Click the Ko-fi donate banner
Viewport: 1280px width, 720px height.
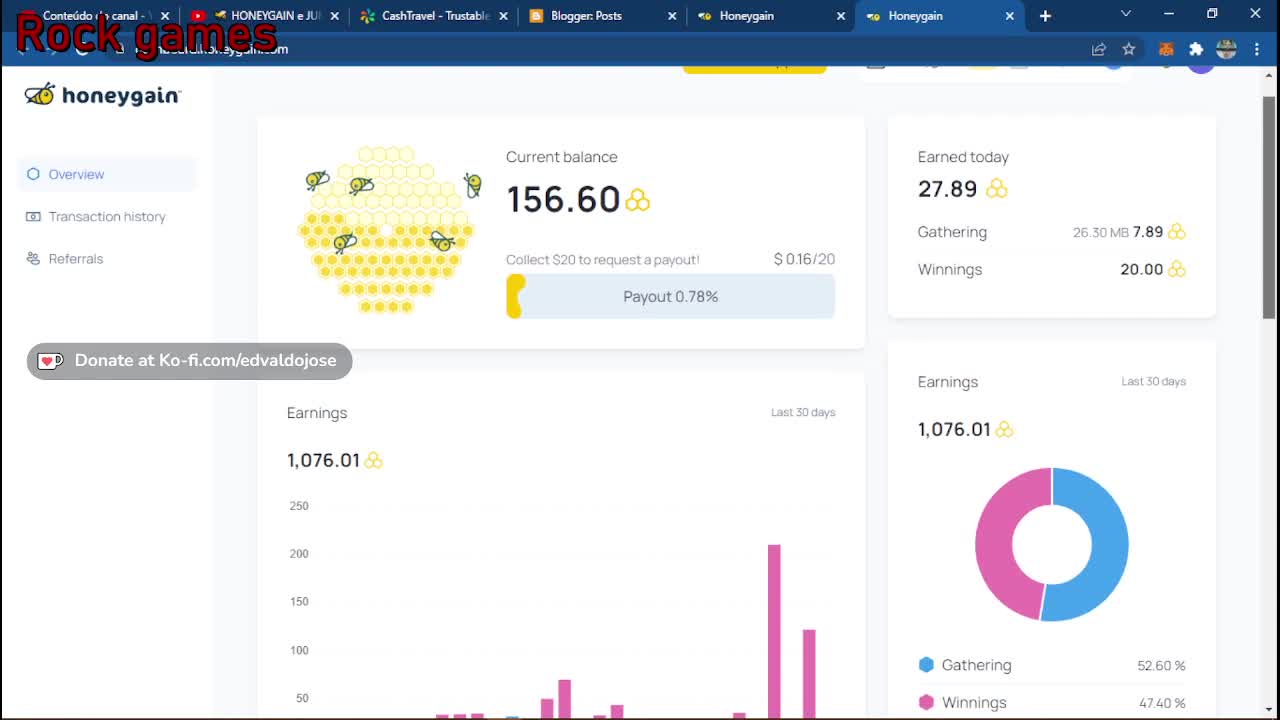pos(189,361)
